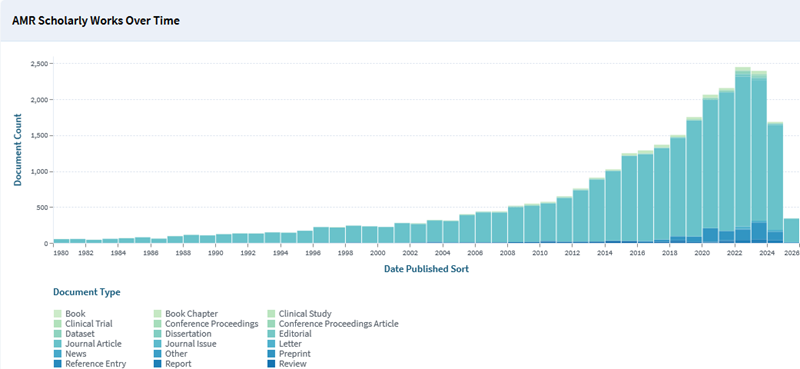Select Preprint document type in legend

click(289, 354)
